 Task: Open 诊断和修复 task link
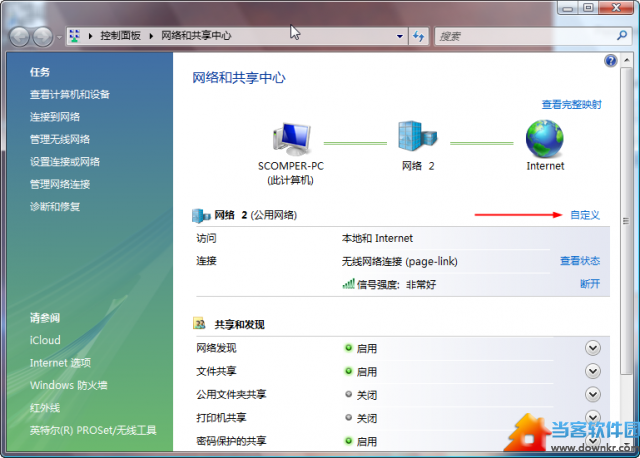55,207
